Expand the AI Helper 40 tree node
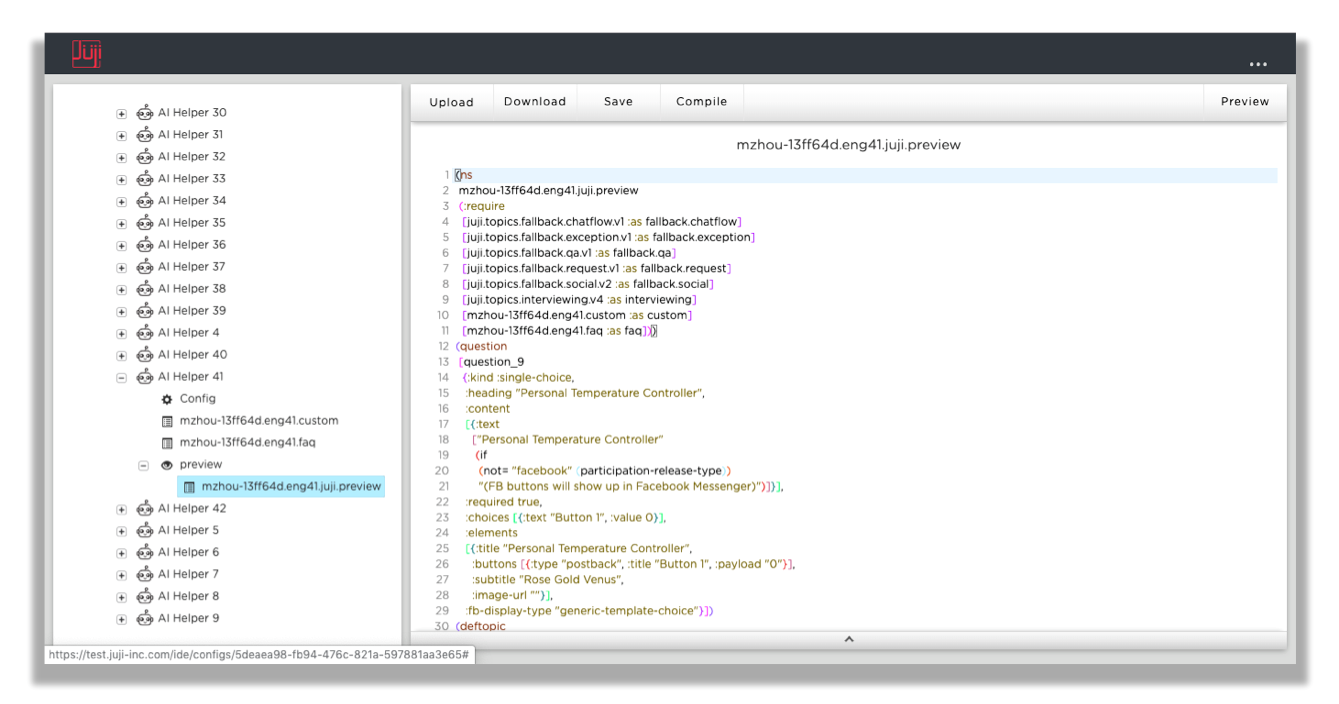The image size is (1339, 704). coord(122,355)
